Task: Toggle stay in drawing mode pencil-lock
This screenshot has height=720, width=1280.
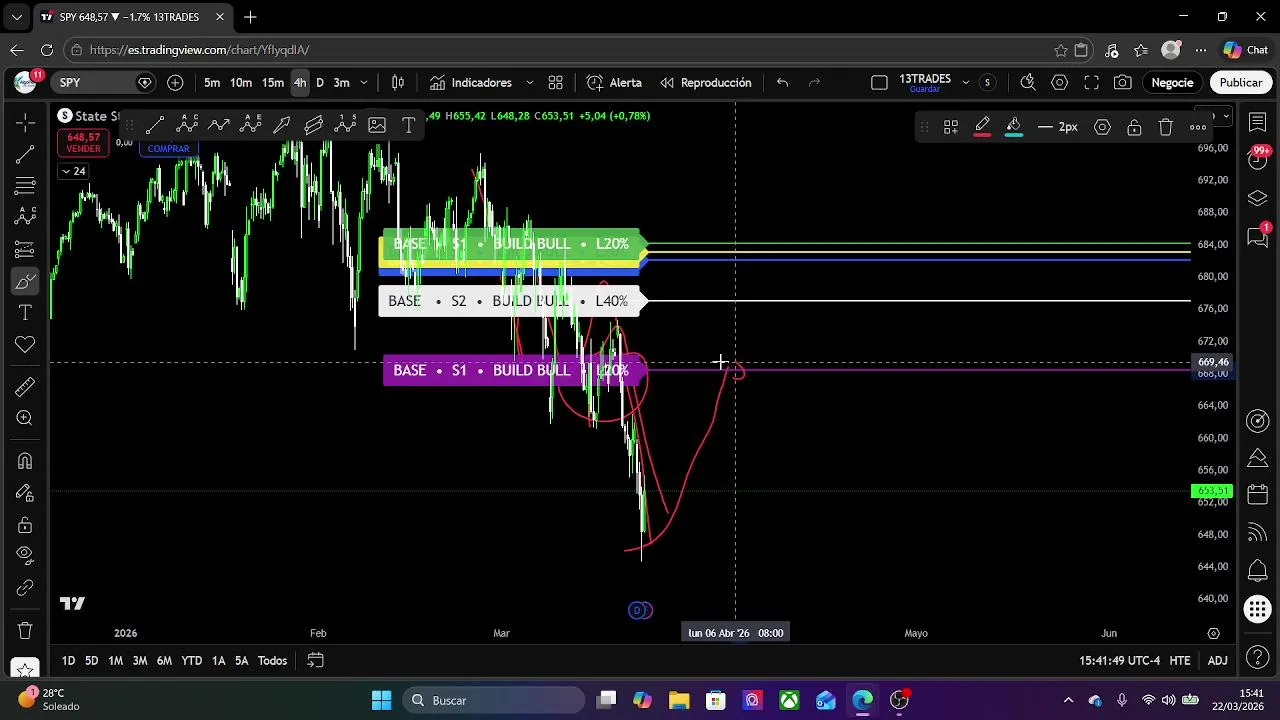Action: coord(25,493)
